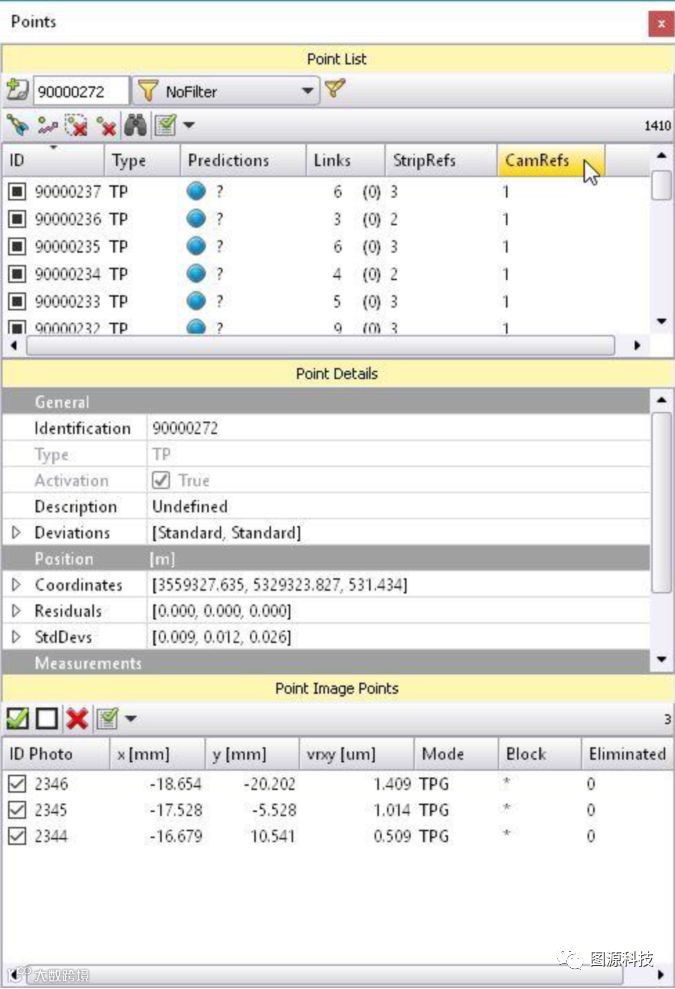Viewport: 675px width, 989px height.
Task: Click the deselect with red X icon
Action: pos(76,126)
